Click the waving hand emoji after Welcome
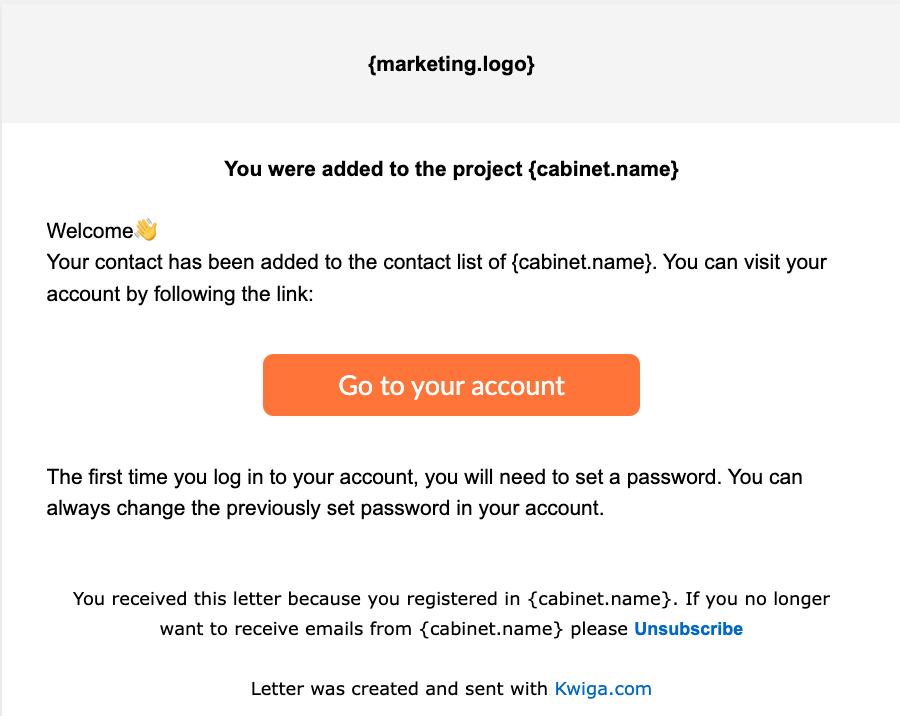Screen dimensions: 900x716 [146, 230]
